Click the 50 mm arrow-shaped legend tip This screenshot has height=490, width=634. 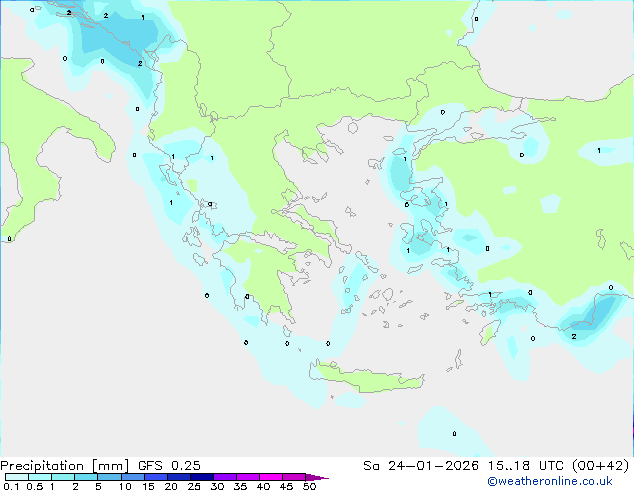(317, 477)
